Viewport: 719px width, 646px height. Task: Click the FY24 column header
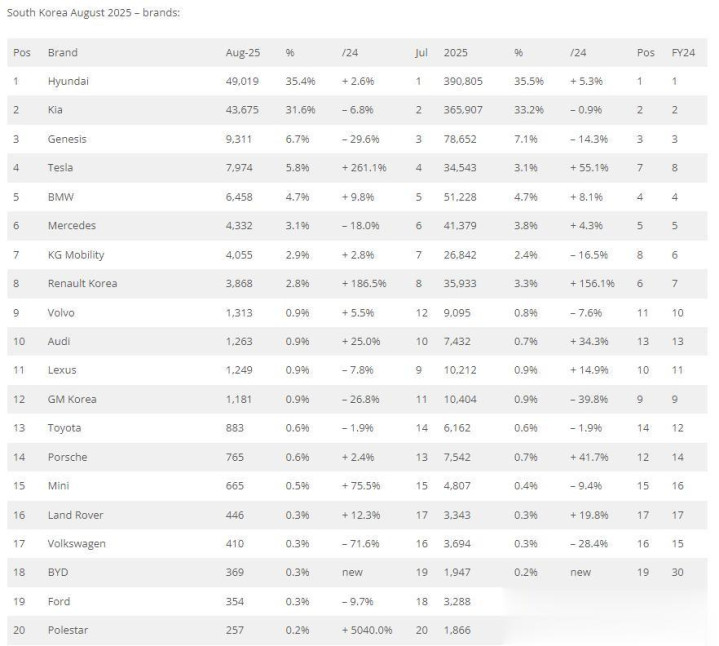683,52
